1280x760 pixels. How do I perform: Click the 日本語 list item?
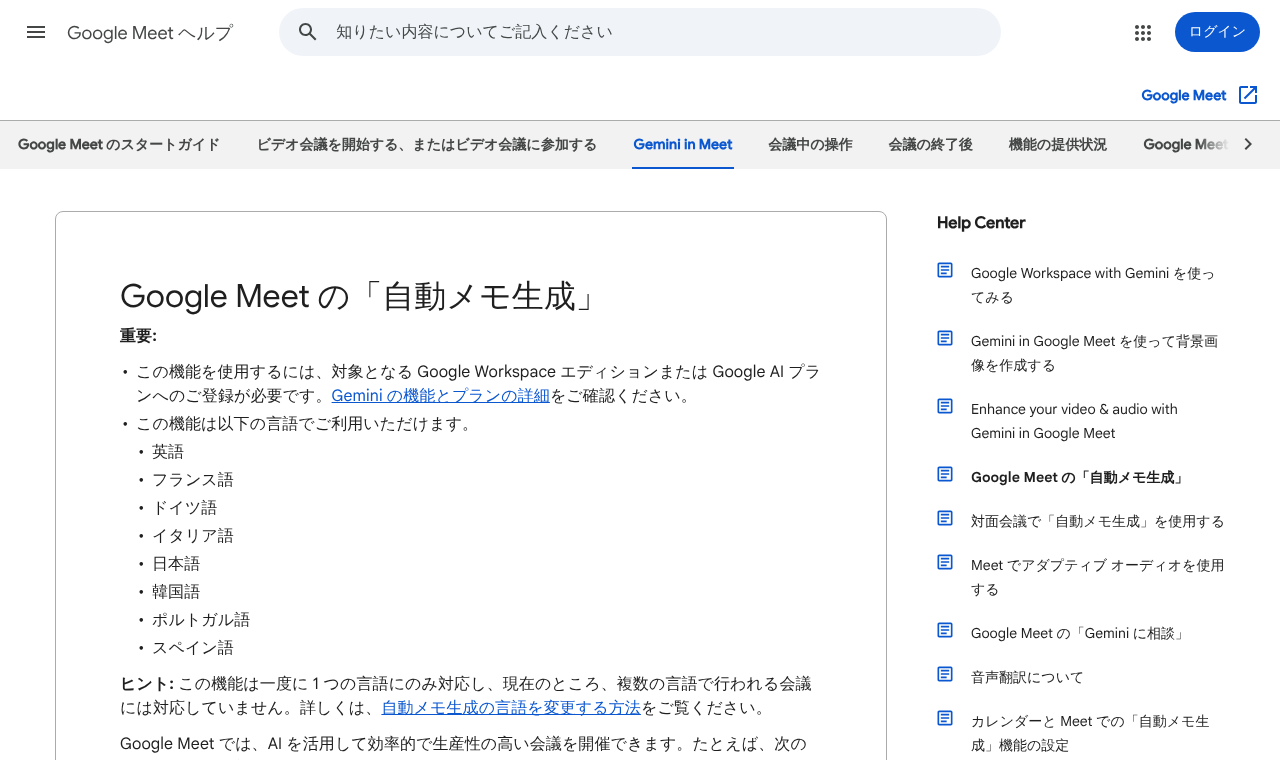click(176, 563)
